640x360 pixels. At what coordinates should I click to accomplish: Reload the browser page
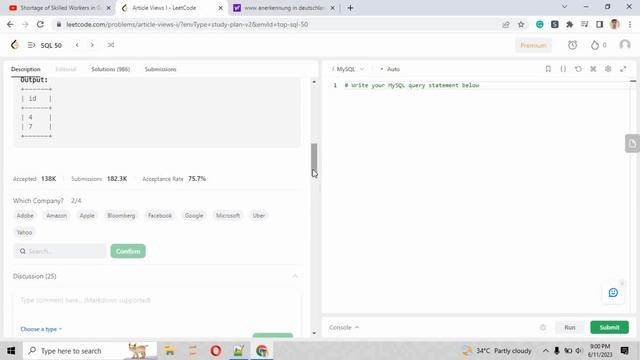[x=40, y=24]
